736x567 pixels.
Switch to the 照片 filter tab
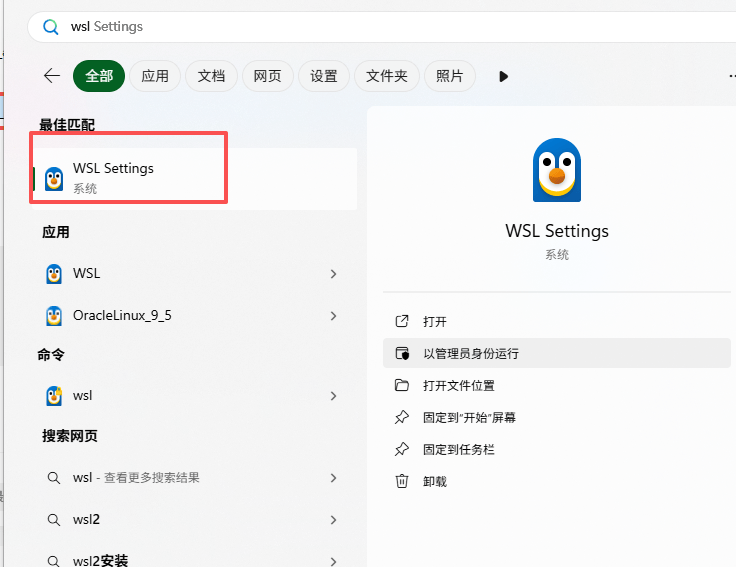[450, 76]
